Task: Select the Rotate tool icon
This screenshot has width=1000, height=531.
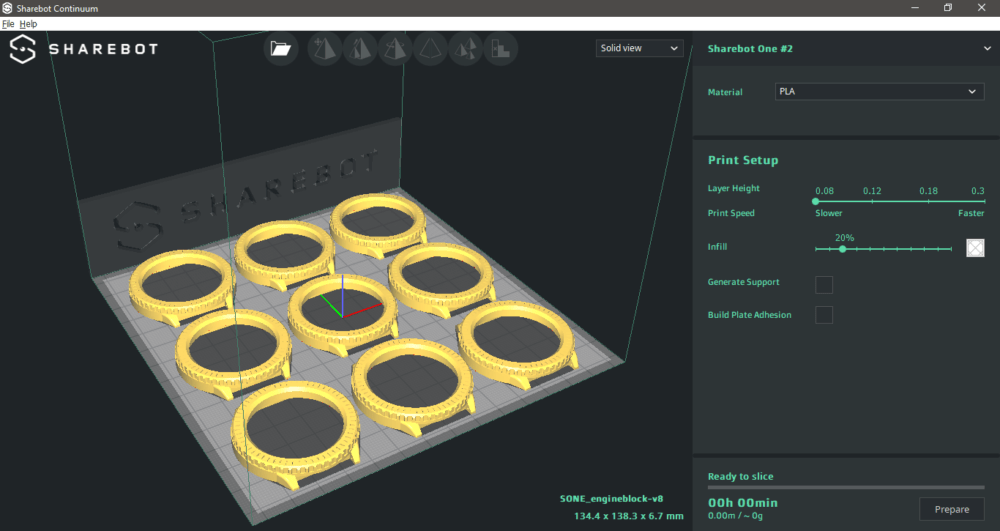Action: point(393,49)
